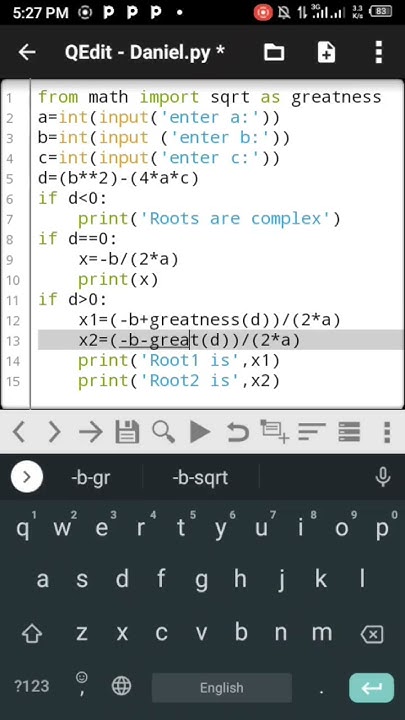Run the script with the play icon
The width and height of the screenshot is (405, 720).
(200, 432)
